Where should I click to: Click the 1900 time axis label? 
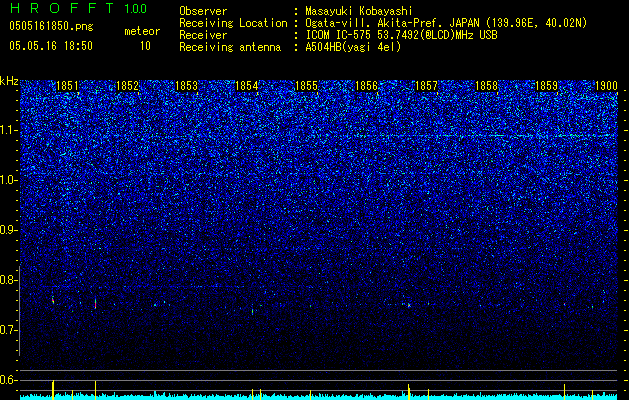click(606, 86)
